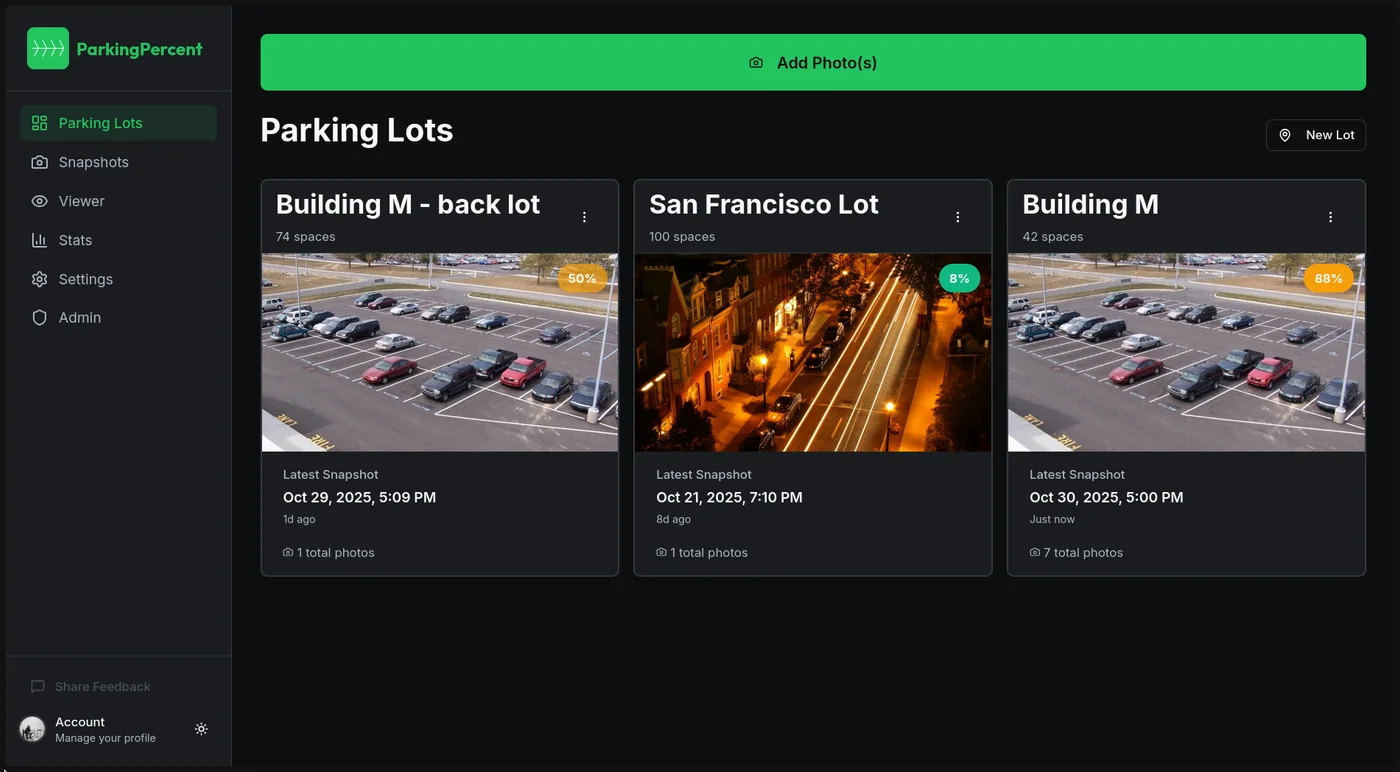Go to Stats in the sidebar

[75, 240]
